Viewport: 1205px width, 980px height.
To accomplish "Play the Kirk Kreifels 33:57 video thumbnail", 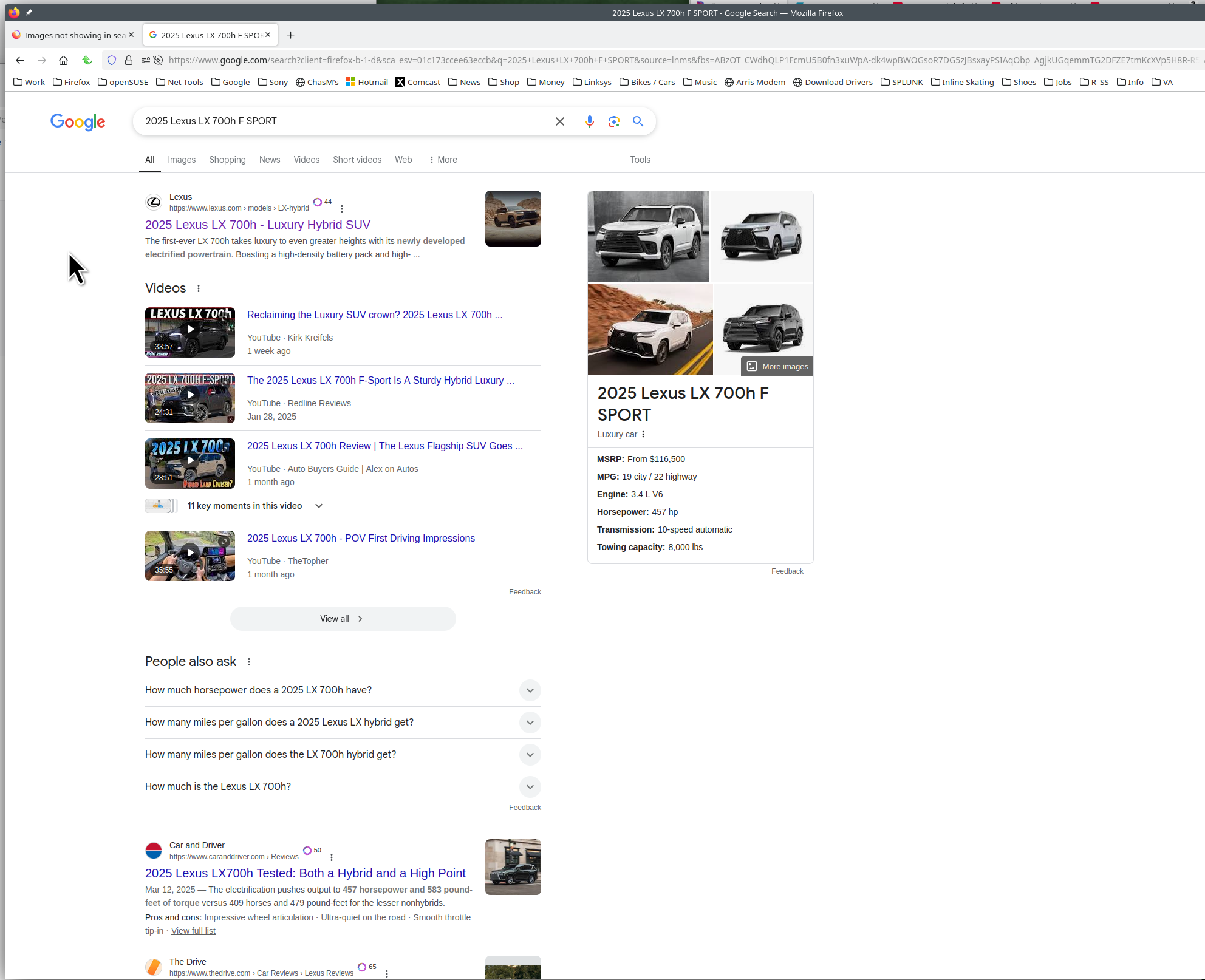I will coord(190,332).
